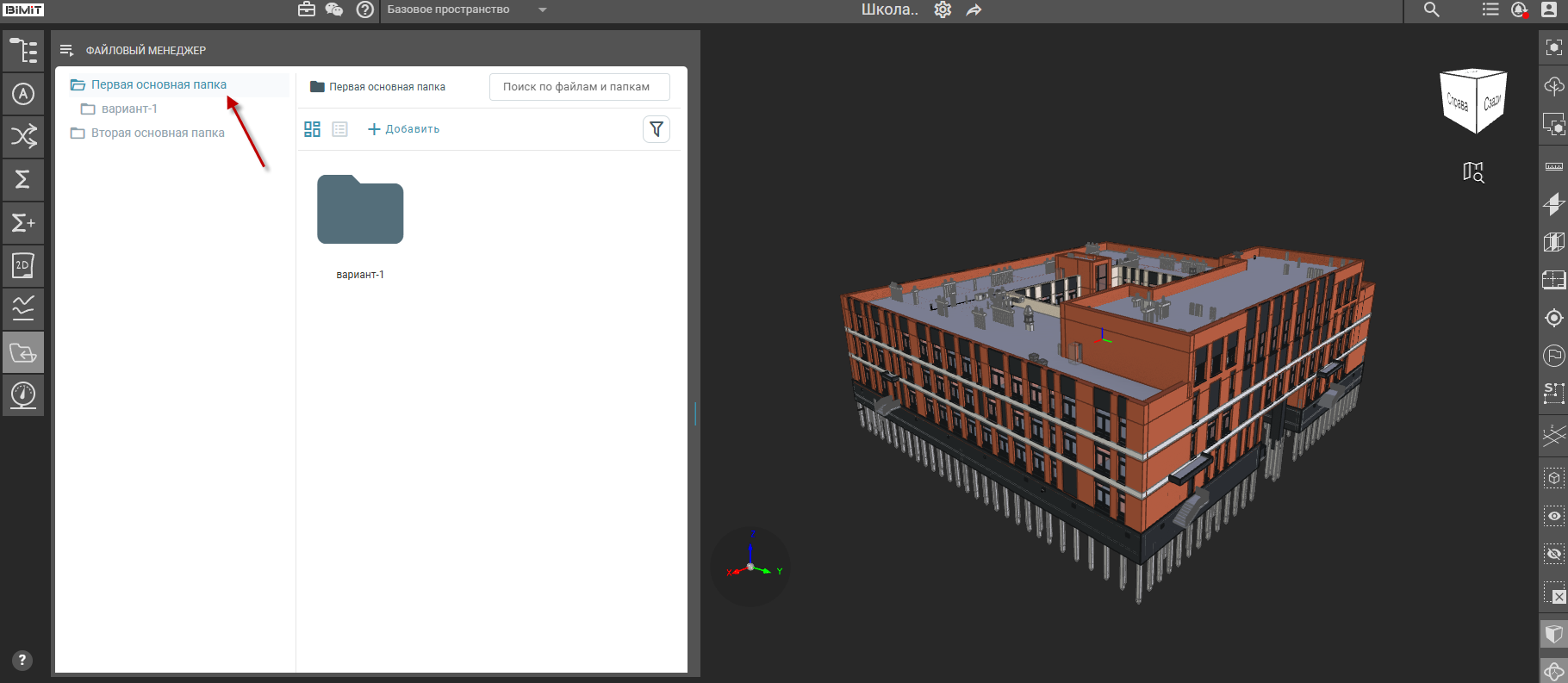Select the ruler measurement tool
The height and width of the screenshot is (683, 1568).
click(1554, 165)
